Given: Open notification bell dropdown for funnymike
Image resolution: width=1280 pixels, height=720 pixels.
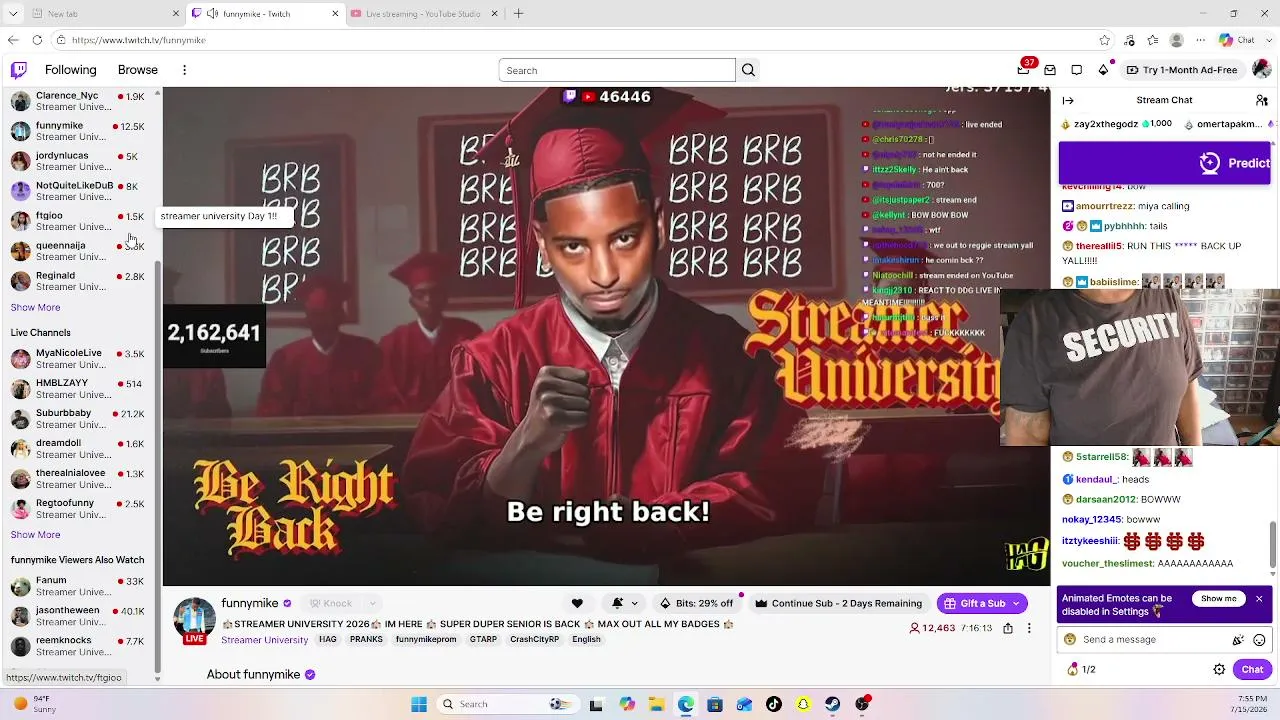Looking at the screenshot, I should tap(624, 603).
